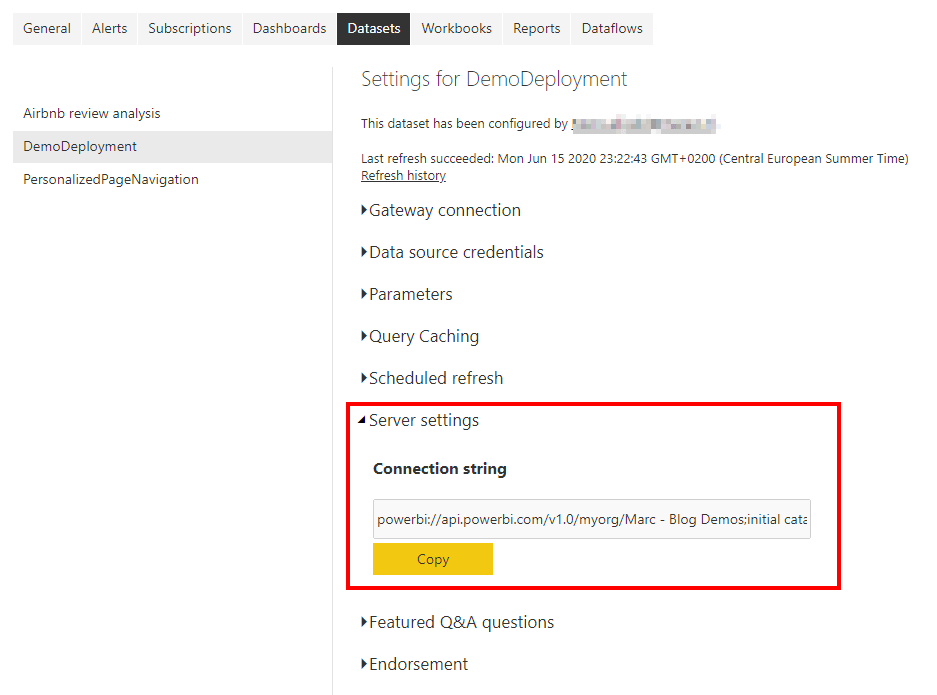Switch to the General tab

click(47, 28)
